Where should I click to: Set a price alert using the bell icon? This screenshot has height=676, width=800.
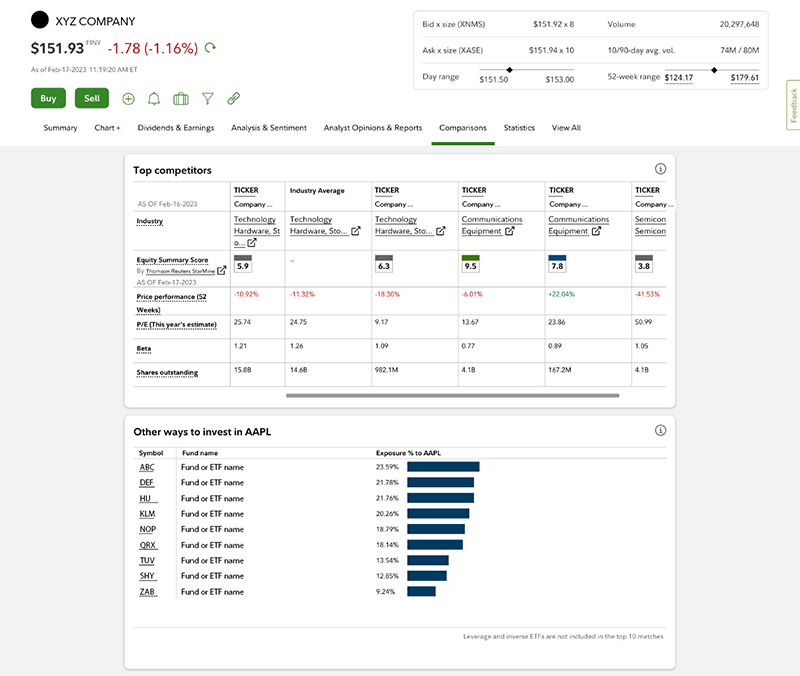click(x=154, y=98)
